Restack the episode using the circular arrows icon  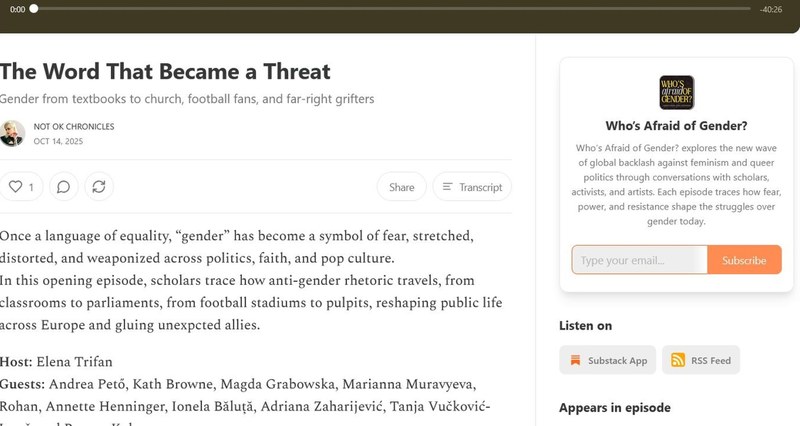[x=98, y=187]
